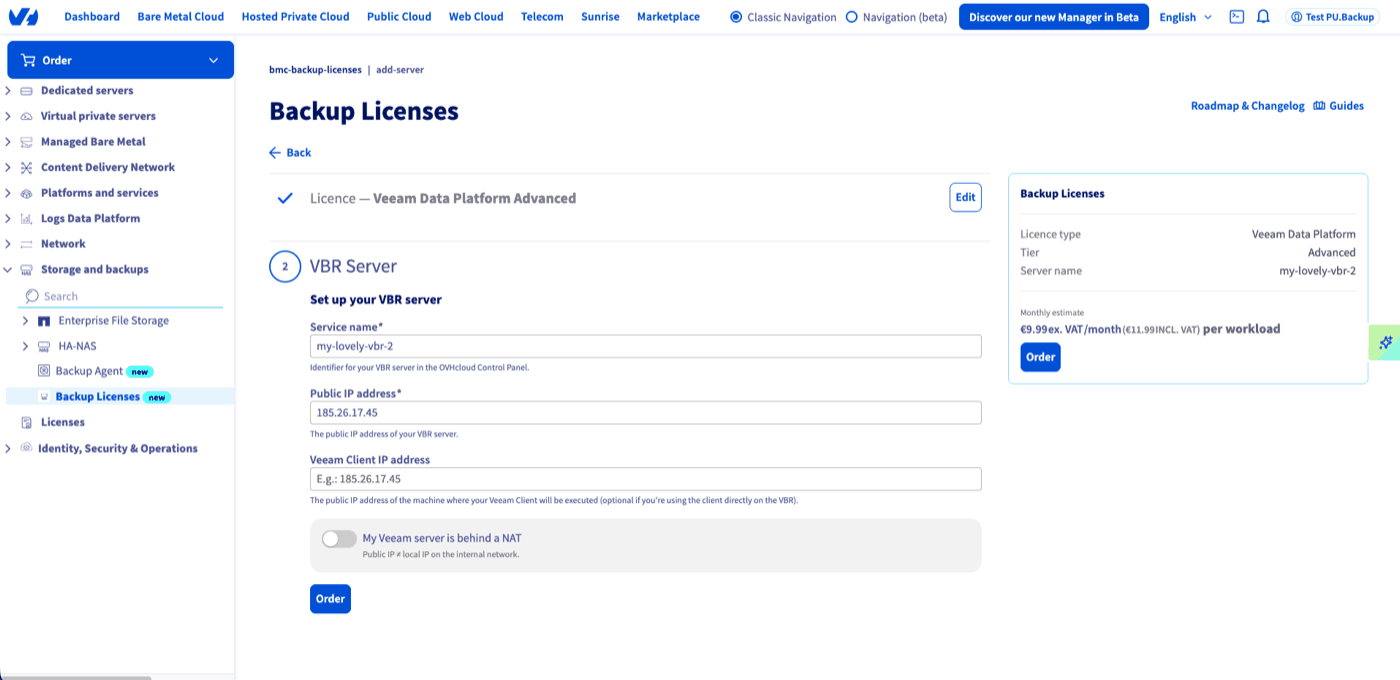Screen dimensions: 1400x680
Task: Click the Identity, Security & Operations fingerprint icon
Action: point(26,448)
